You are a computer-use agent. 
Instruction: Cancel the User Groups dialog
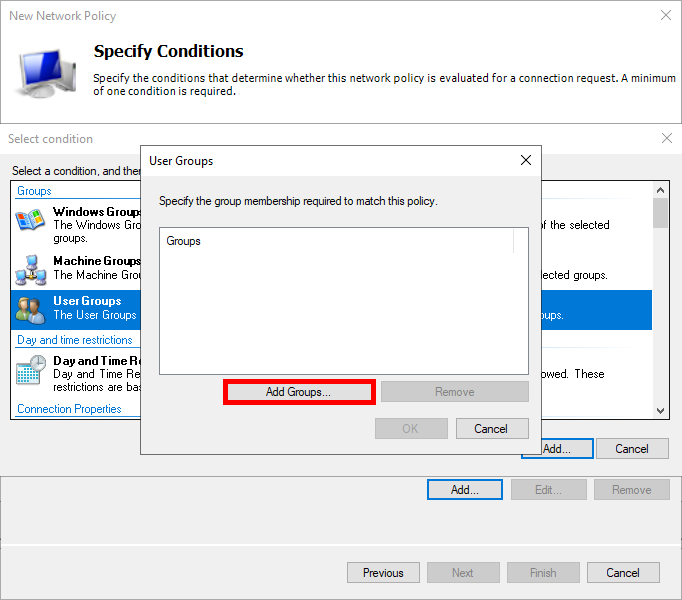[492, 428]
